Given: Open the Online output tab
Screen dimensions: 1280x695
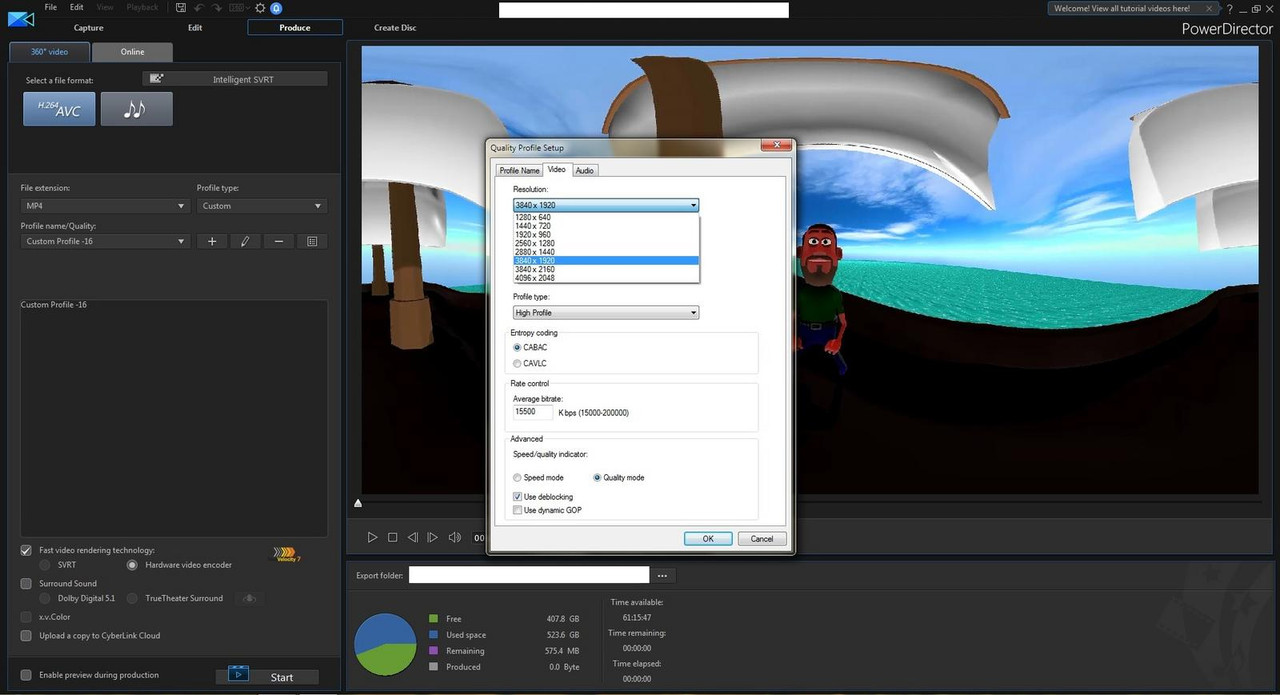Looking at the screenshot, I should [x=132, y=52].
